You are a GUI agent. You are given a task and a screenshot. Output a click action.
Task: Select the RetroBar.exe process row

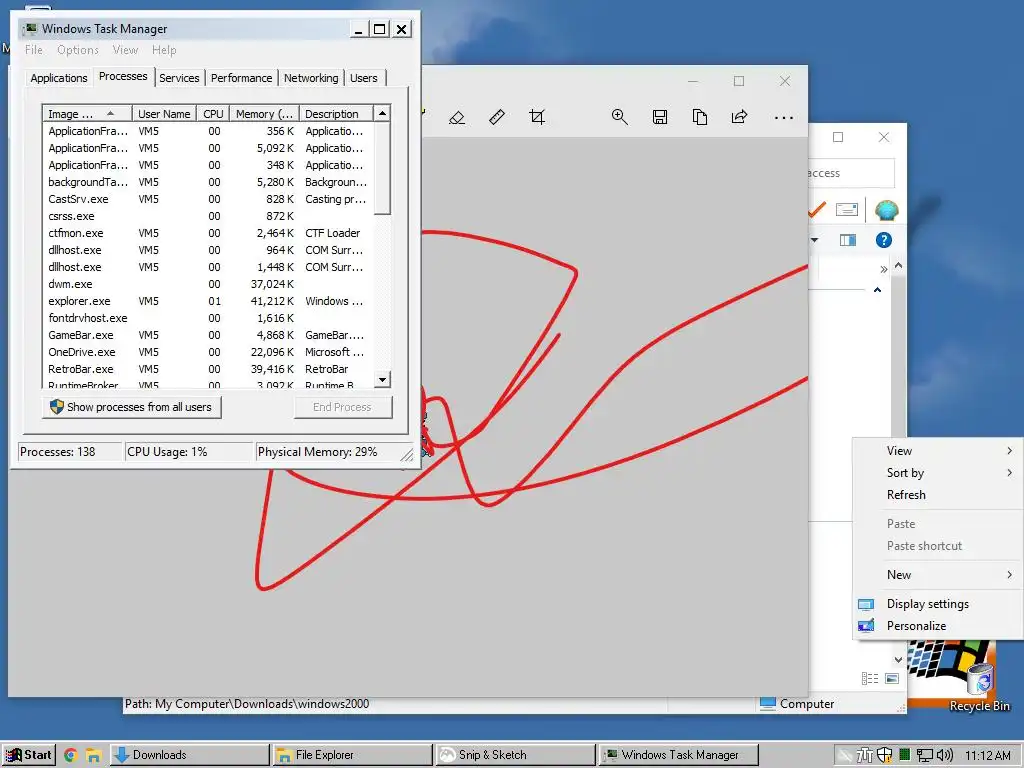point(208,369)
